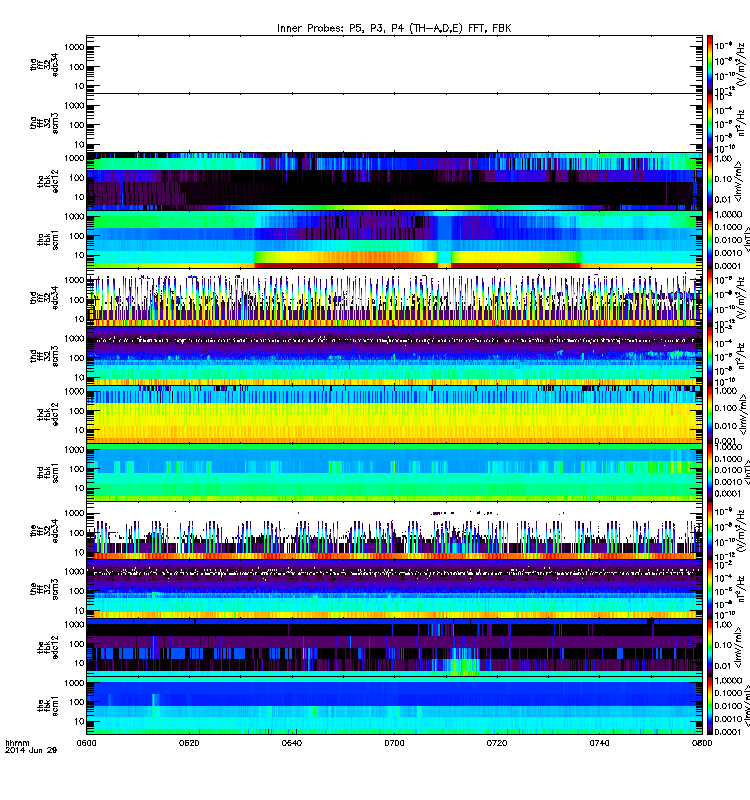Image resolution: width=750 pixels, height=800 pixels.
Task: Click the color bar beside the fbk edc12 panel
Action: [710, 647]
